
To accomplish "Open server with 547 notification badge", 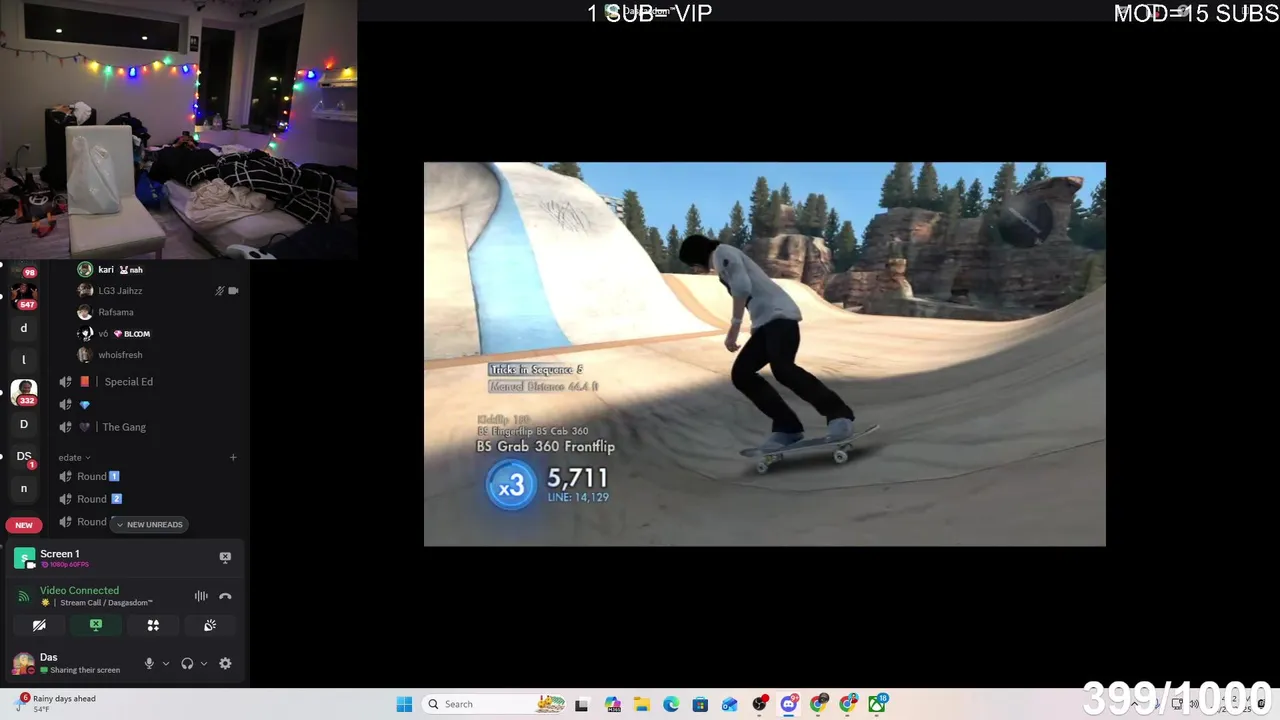I will 24,295.
